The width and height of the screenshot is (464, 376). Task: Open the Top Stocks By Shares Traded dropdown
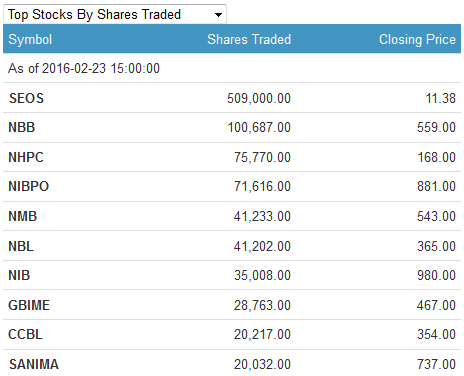[115, 14]
